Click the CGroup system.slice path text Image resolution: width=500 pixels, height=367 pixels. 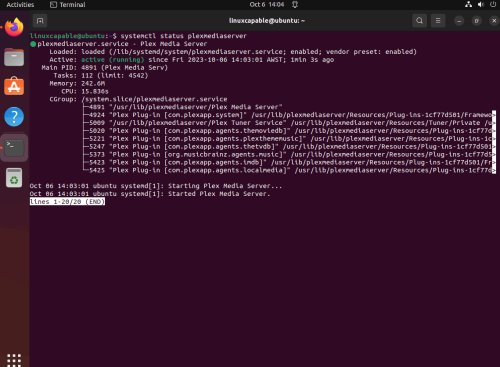coord(154,99)
